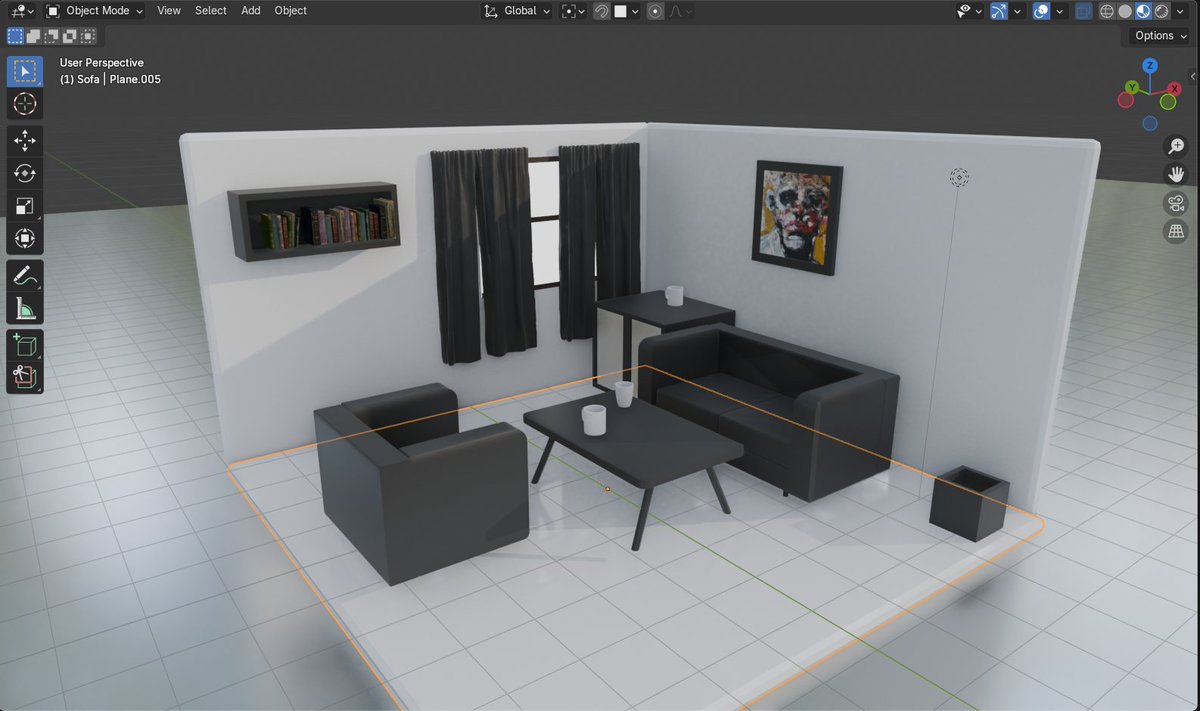
Task: Click the hand pan-view button in viewport sidebar
Action: (1176, 173)
